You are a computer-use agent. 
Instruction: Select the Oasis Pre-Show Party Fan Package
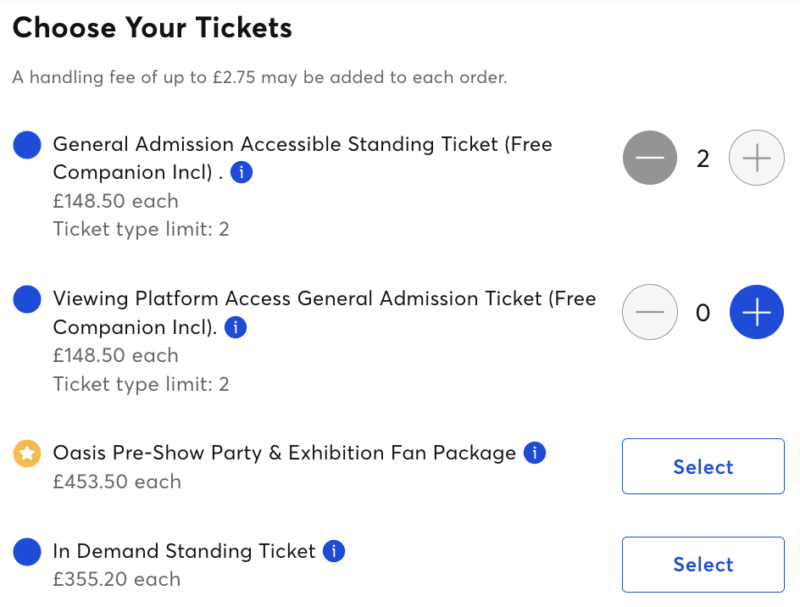click(x=703, y=466)
